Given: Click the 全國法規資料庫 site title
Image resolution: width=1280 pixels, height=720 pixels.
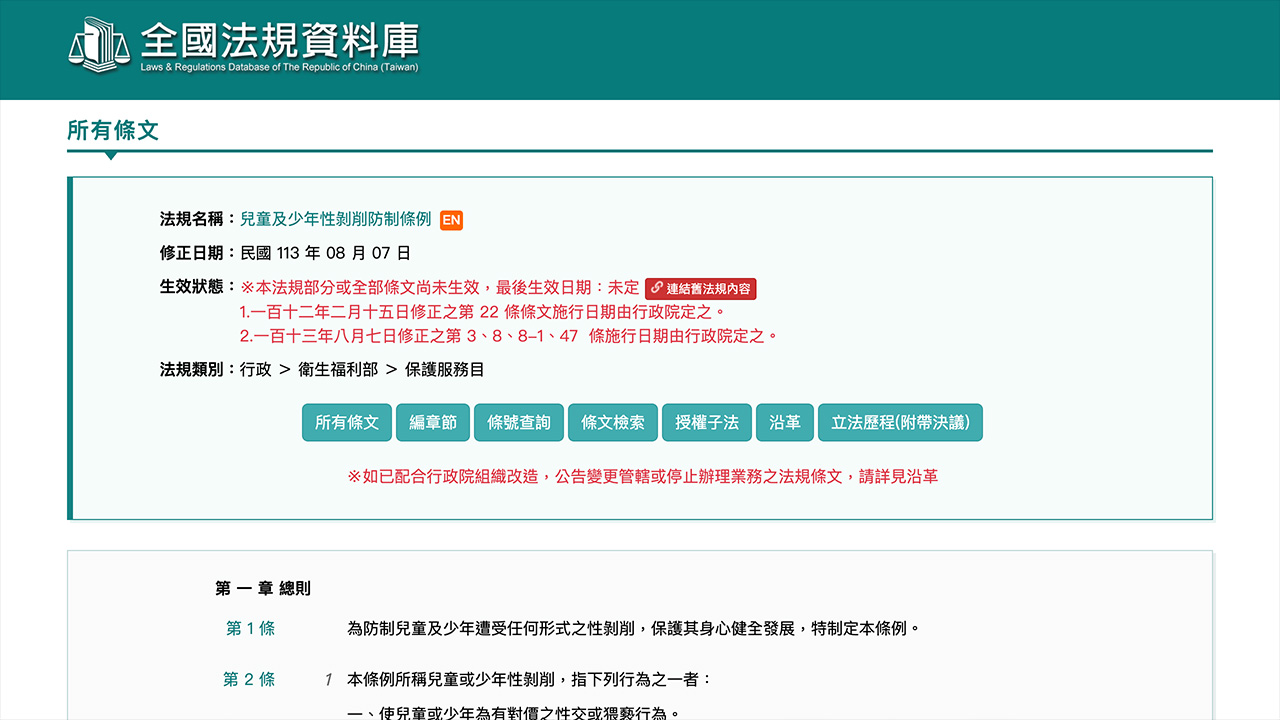Looking at the screenshot, I should click(x=279, y=42).
